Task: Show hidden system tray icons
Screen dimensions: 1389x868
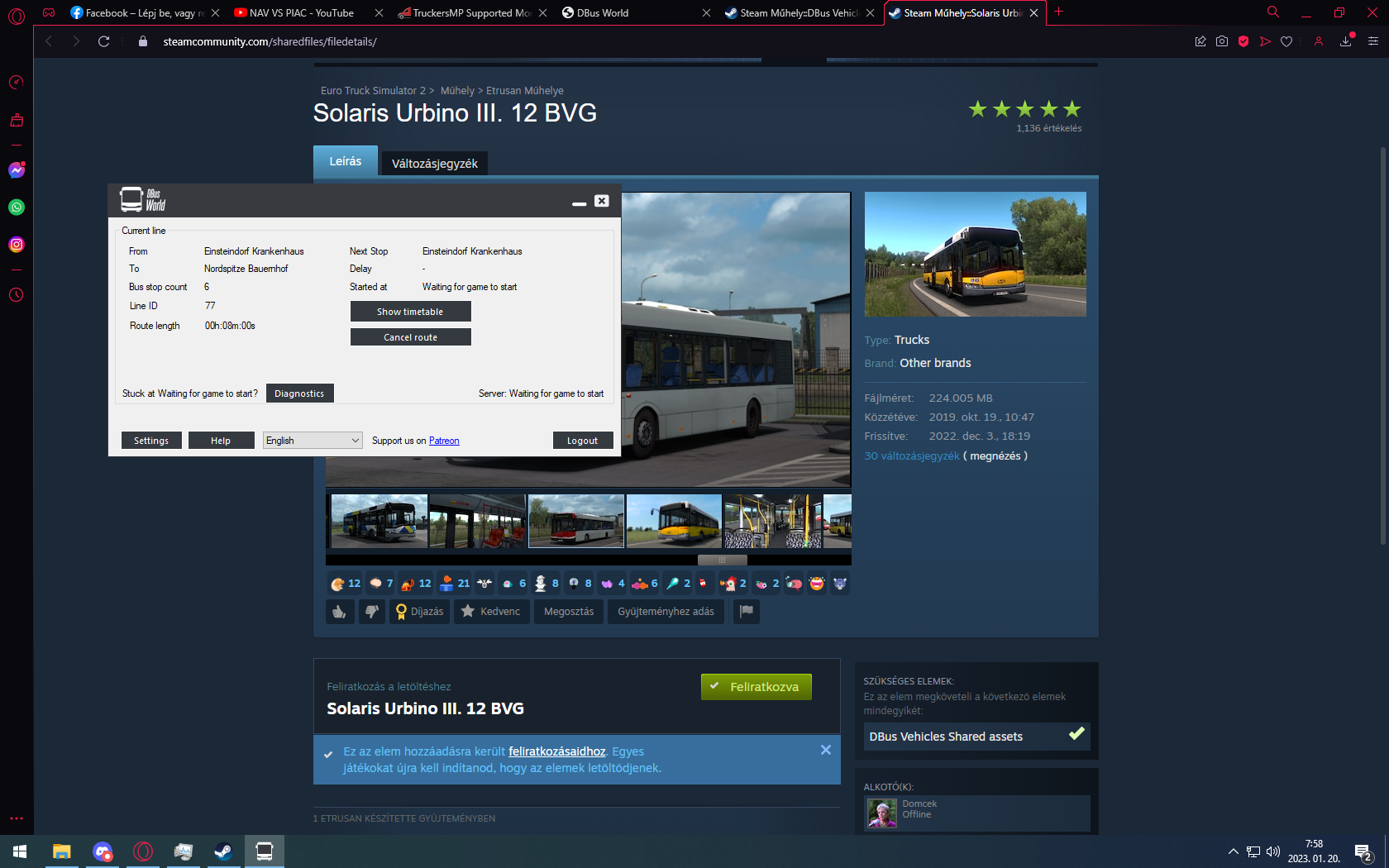Action: point(1233,851)
